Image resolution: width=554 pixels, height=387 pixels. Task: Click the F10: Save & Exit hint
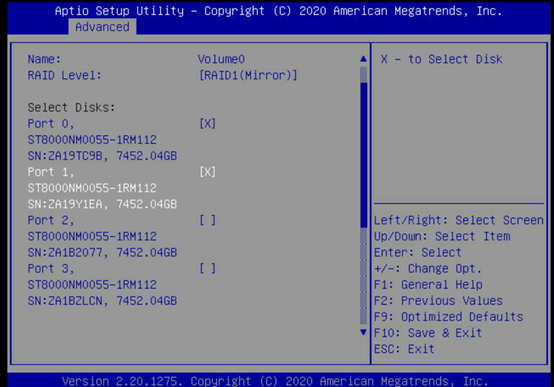coord(428,333)
